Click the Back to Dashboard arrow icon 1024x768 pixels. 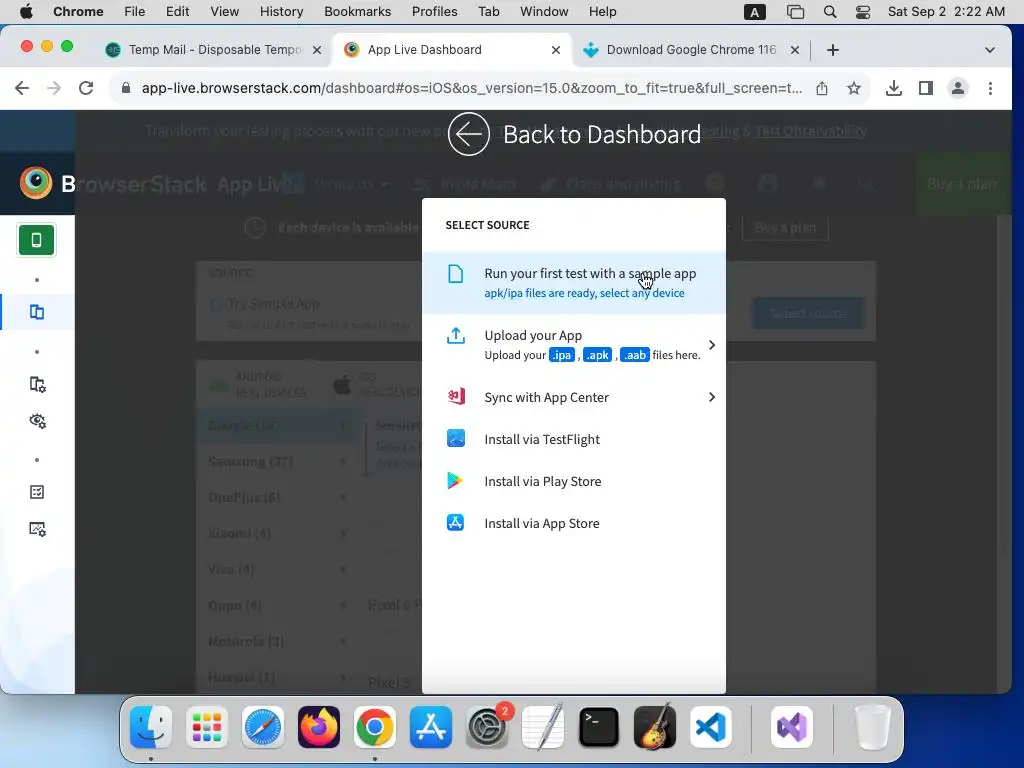click(468, 134)
